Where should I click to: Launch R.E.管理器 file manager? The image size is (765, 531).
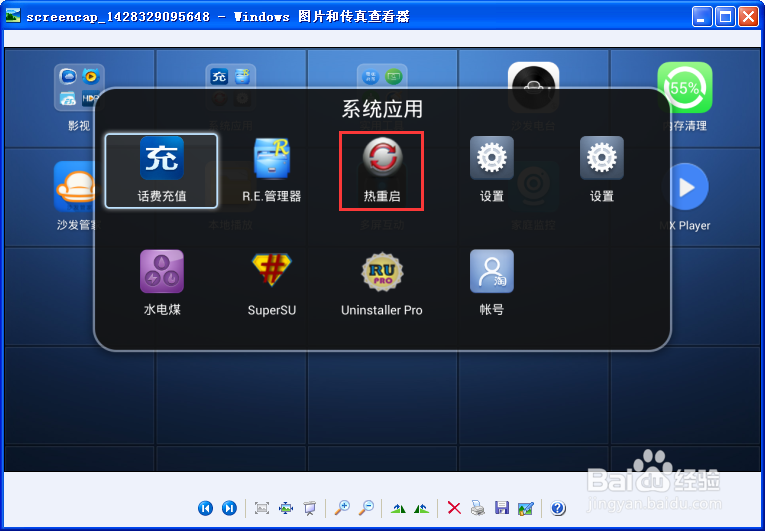coord(272,171)
